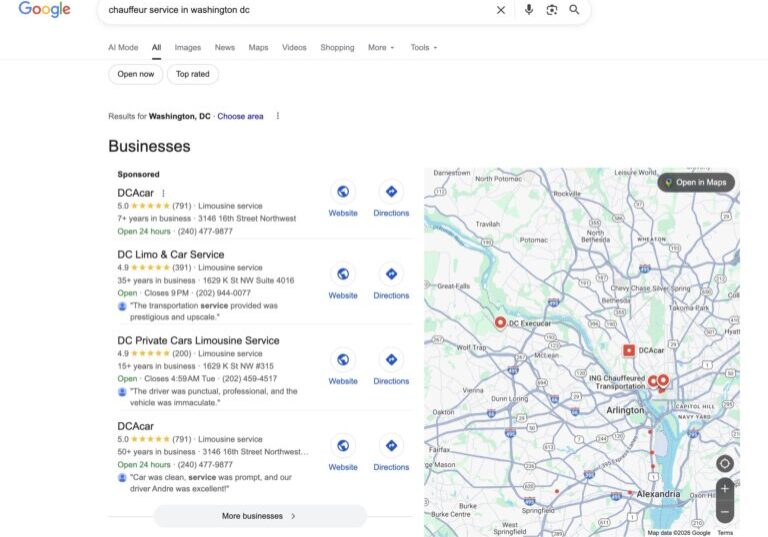Open DC Limo & Car Service listing title
Viewport: 768px width, 537px height.
pyautogui.click(x=170, y=255)
